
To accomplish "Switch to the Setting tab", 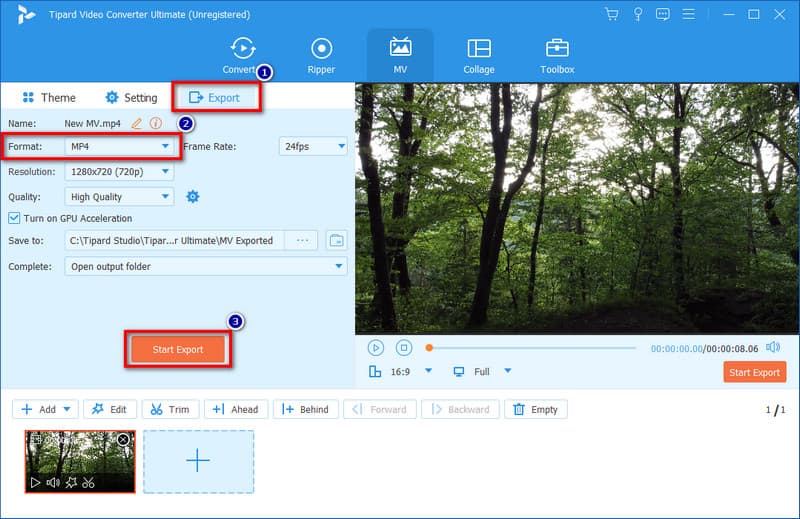I will click(x=132, y=97).
